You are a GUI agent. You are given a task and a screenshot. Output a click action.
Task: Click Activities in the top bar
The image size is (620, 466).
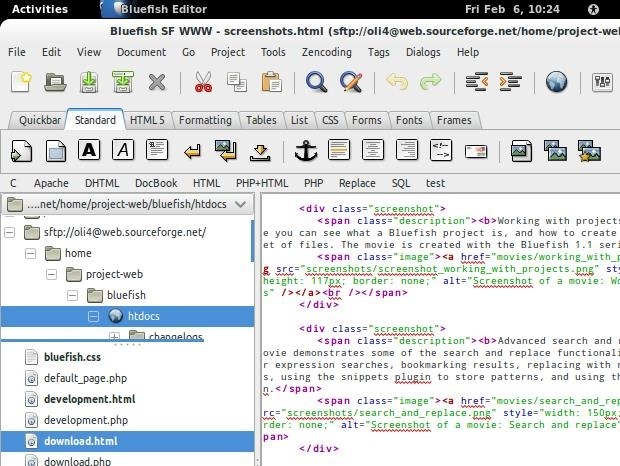point(40,9)
